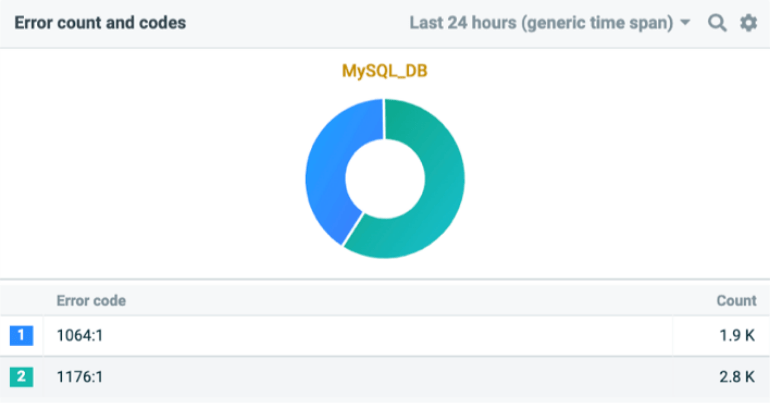Sort by the Error code column header
This screenshot has height=403, width=770.
91,300
